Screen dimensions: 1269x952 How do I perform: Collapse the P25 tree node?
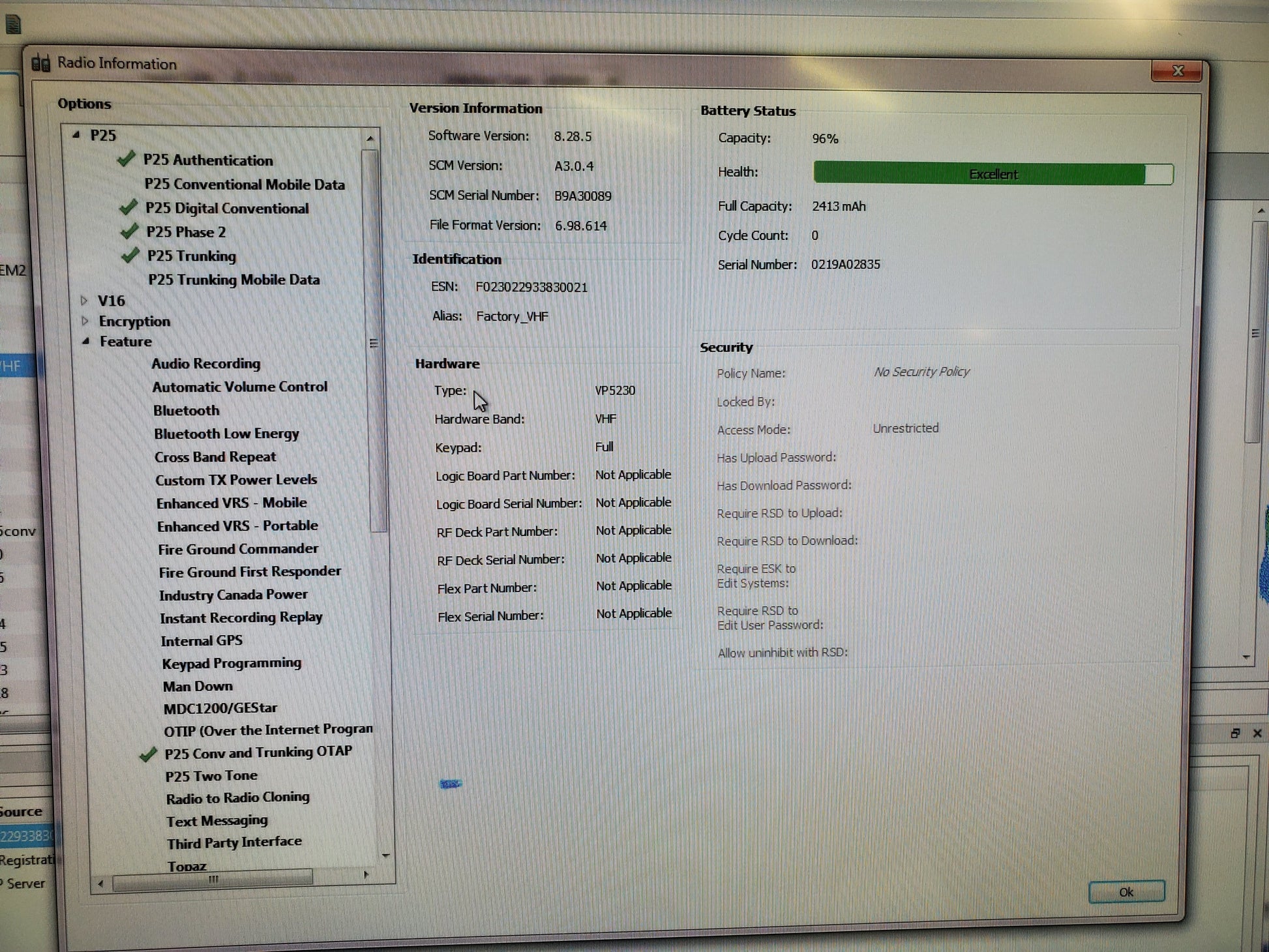coord(76,135)
